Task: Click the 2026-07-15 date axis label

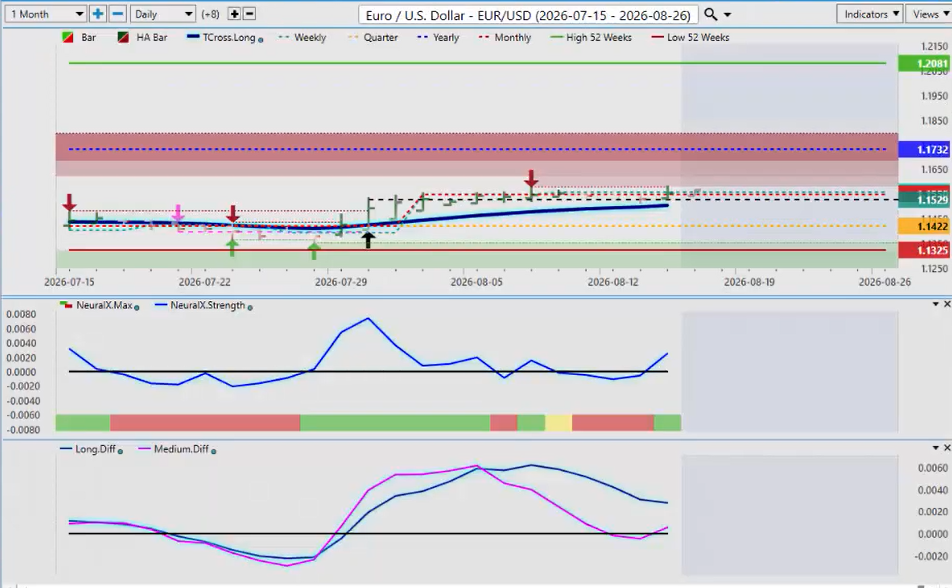Action: [69, 282]
